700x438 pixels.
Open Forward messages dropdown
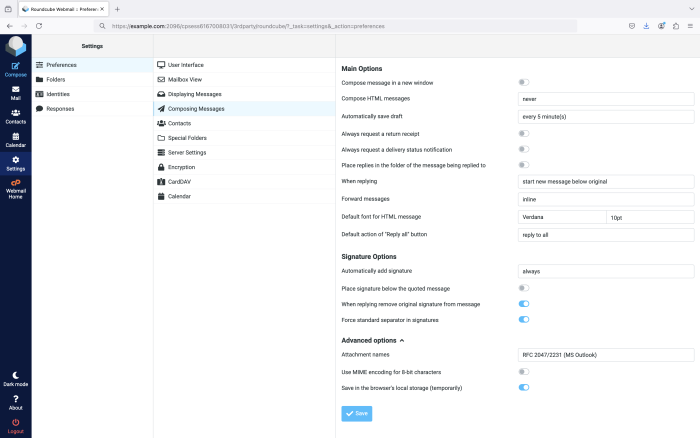(x=606, y=199)
